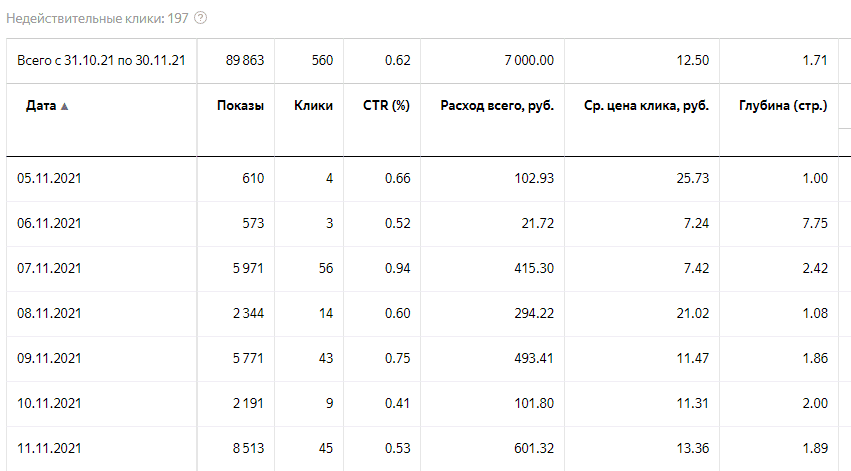Click the 09.11.2021 date cell

tap(49, 358)
